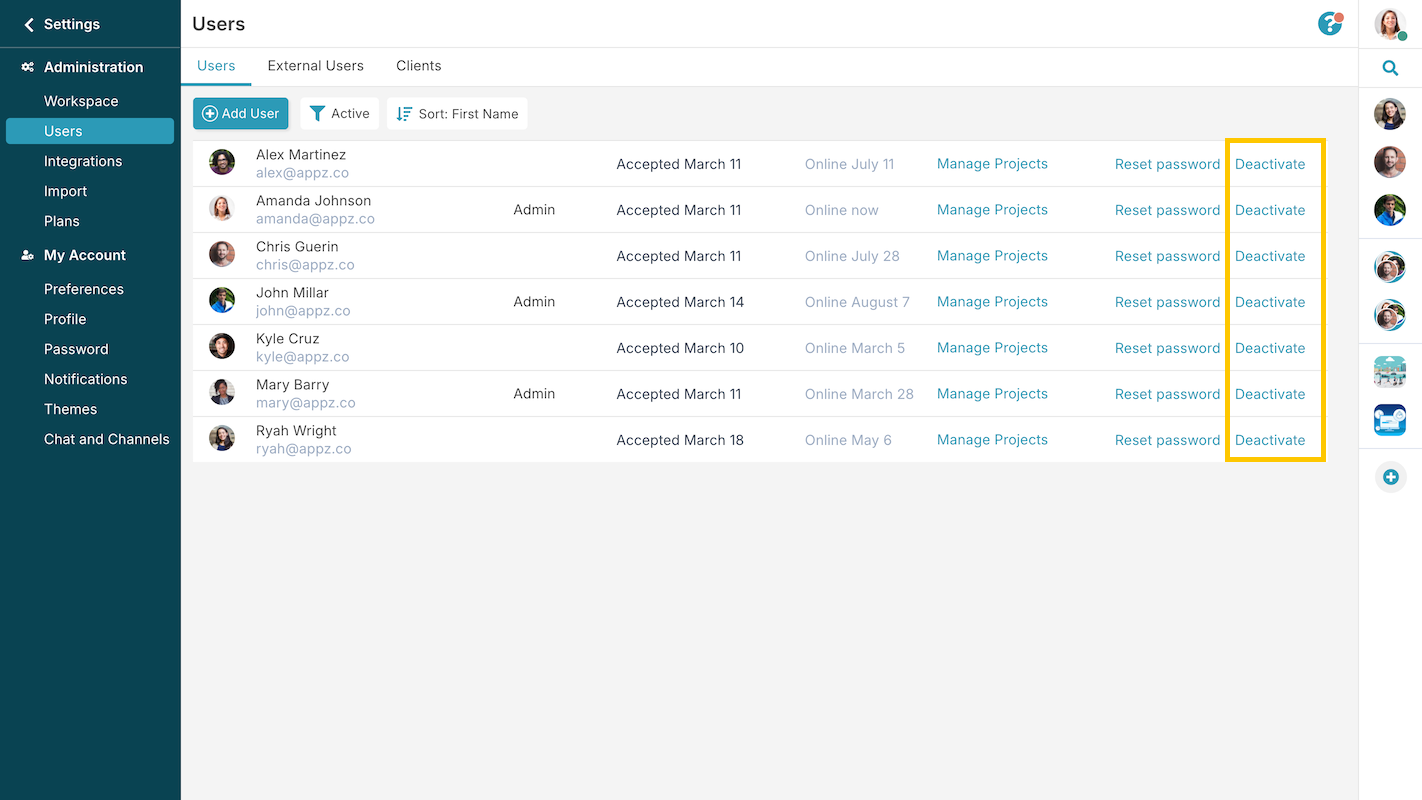1422x800 pixels.
Task: Click the Administration section heading
Action: [x=93, y=67]
